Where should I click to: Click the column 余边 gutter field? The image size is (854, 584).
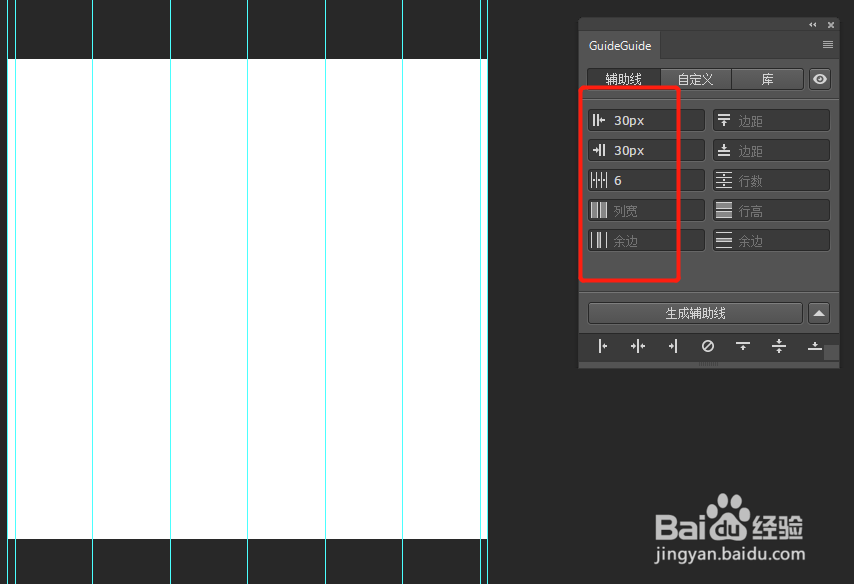click(646, 240)
